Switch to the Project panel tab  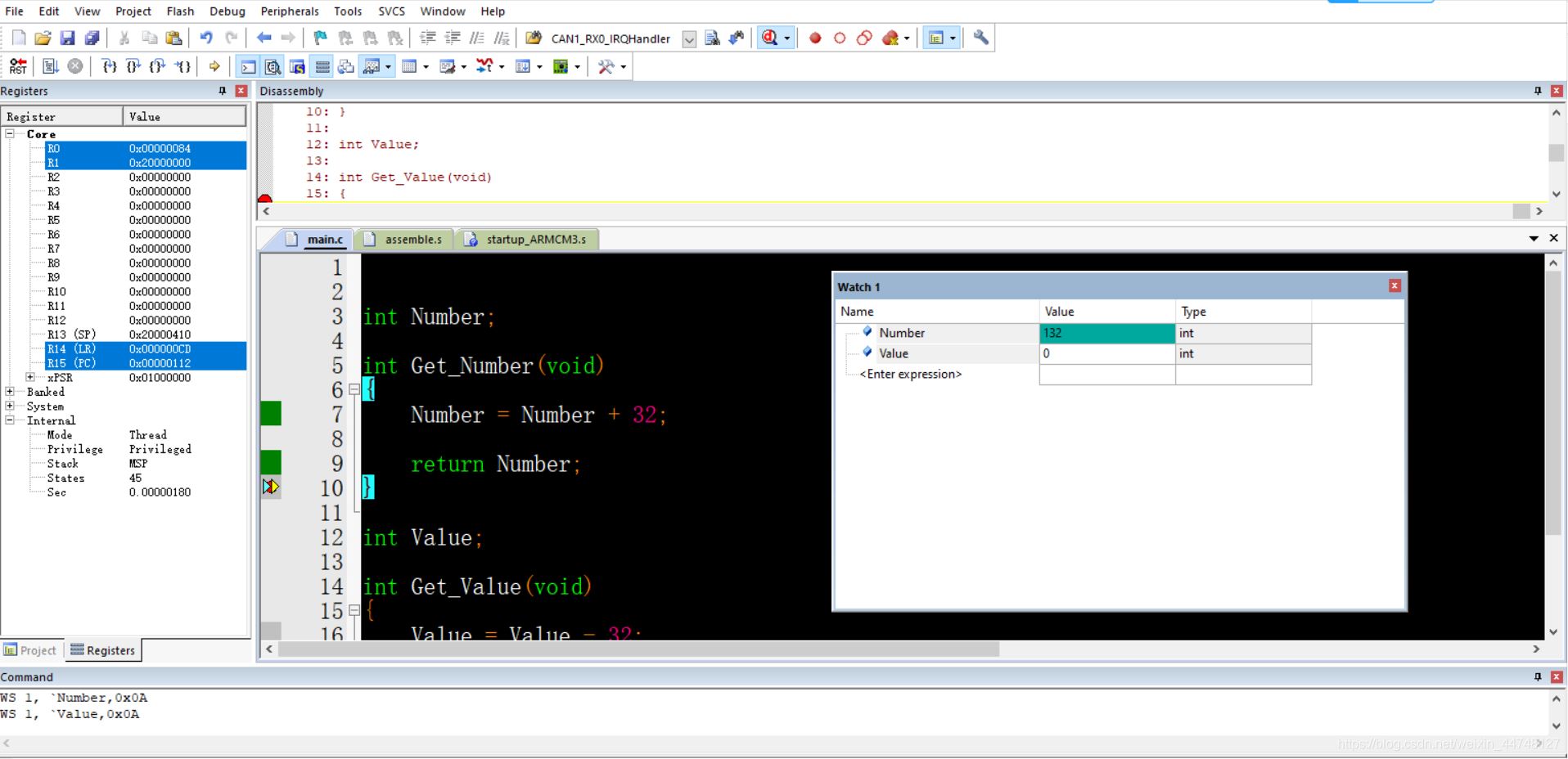(x=31, y=650)
